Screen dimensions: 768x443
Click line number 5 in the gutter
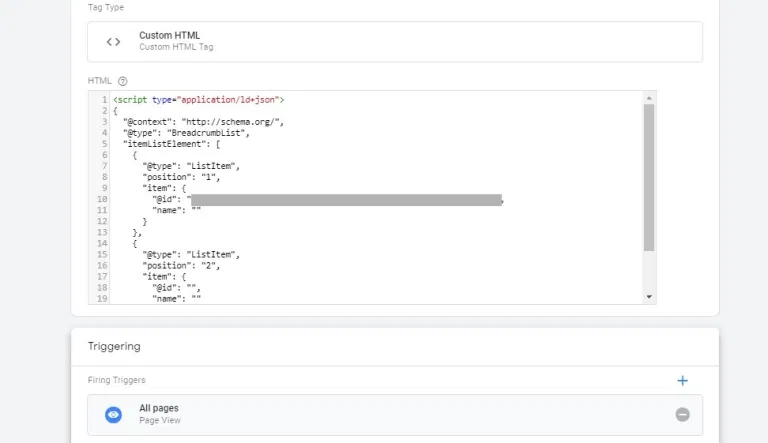coord(103,143)
